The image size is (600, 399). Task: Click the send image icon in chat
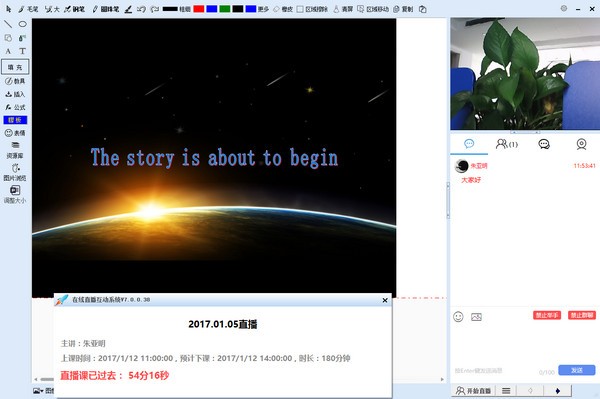pos(476,317)
